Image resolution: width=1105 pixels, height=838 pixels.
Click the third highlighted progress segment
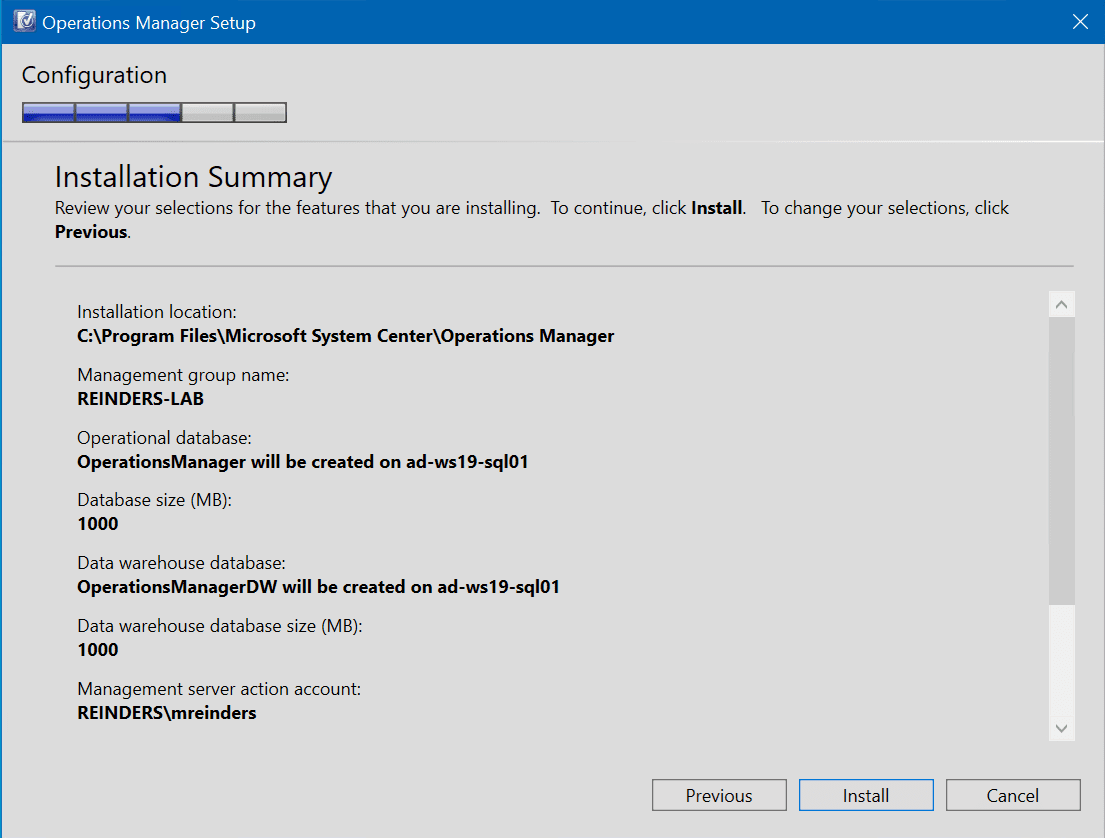(154, 112)
